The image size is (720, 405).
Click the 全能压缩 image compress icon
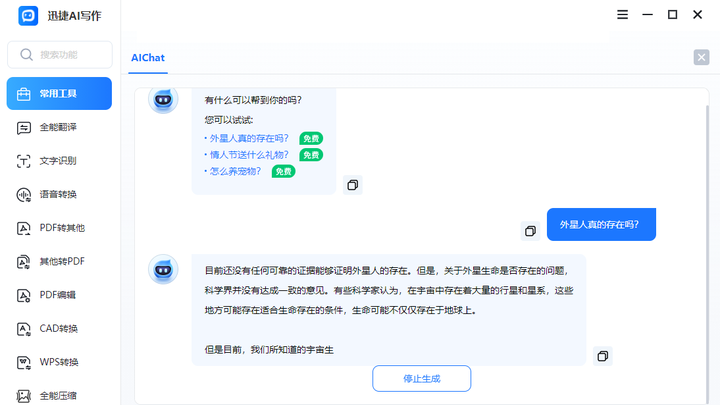(x=23, y=396)
